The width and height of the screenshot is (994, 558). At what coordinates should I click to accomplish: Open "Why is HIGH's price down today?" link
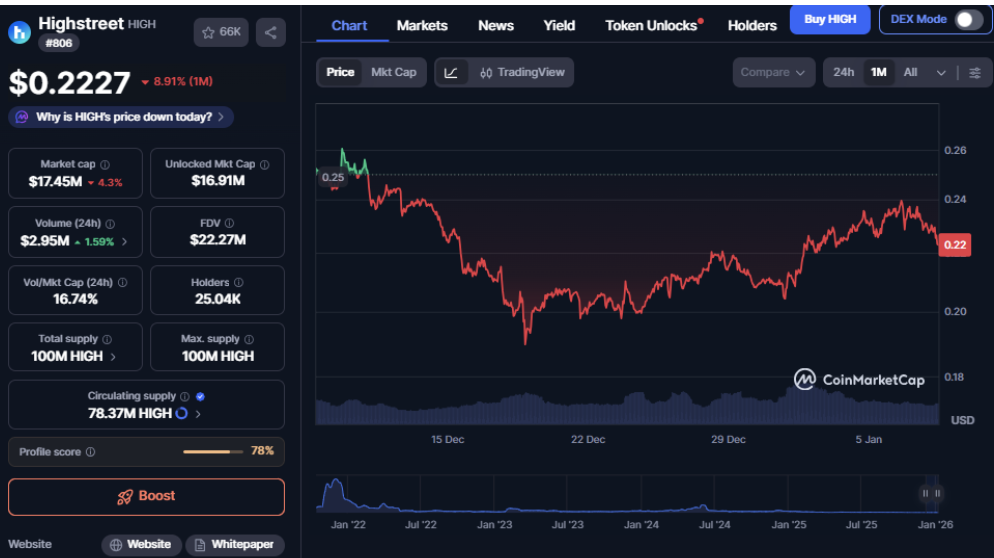[x=121, y=117]
